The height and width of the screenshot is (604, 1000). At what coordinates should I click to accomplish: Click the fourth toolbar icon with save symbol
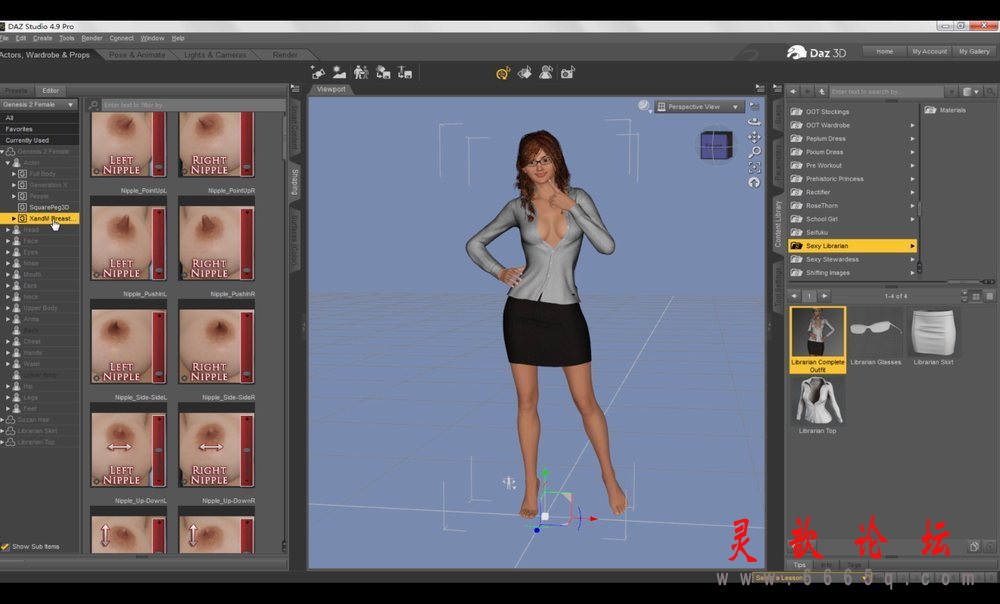(383, 73)
